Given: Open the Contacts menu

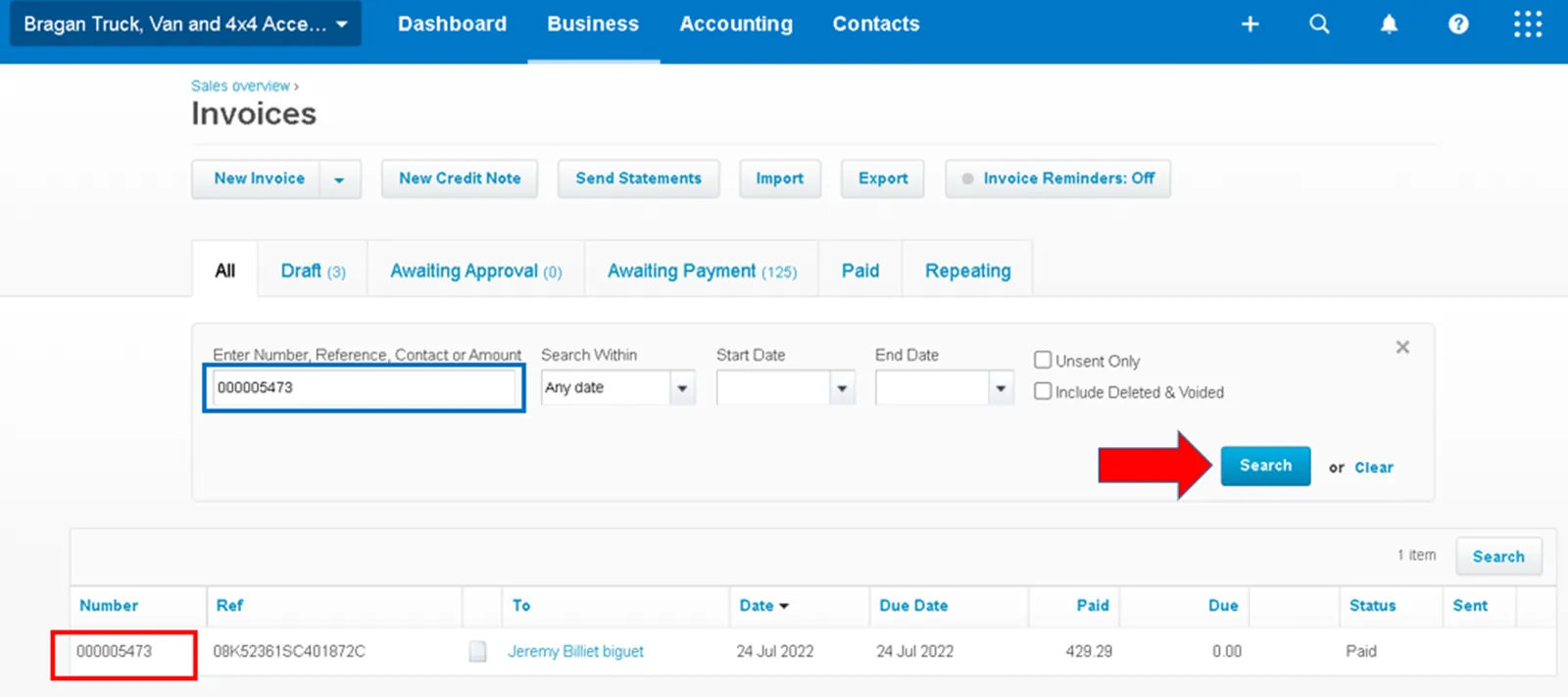Looking at the screenshot, I should coord(876,24).
